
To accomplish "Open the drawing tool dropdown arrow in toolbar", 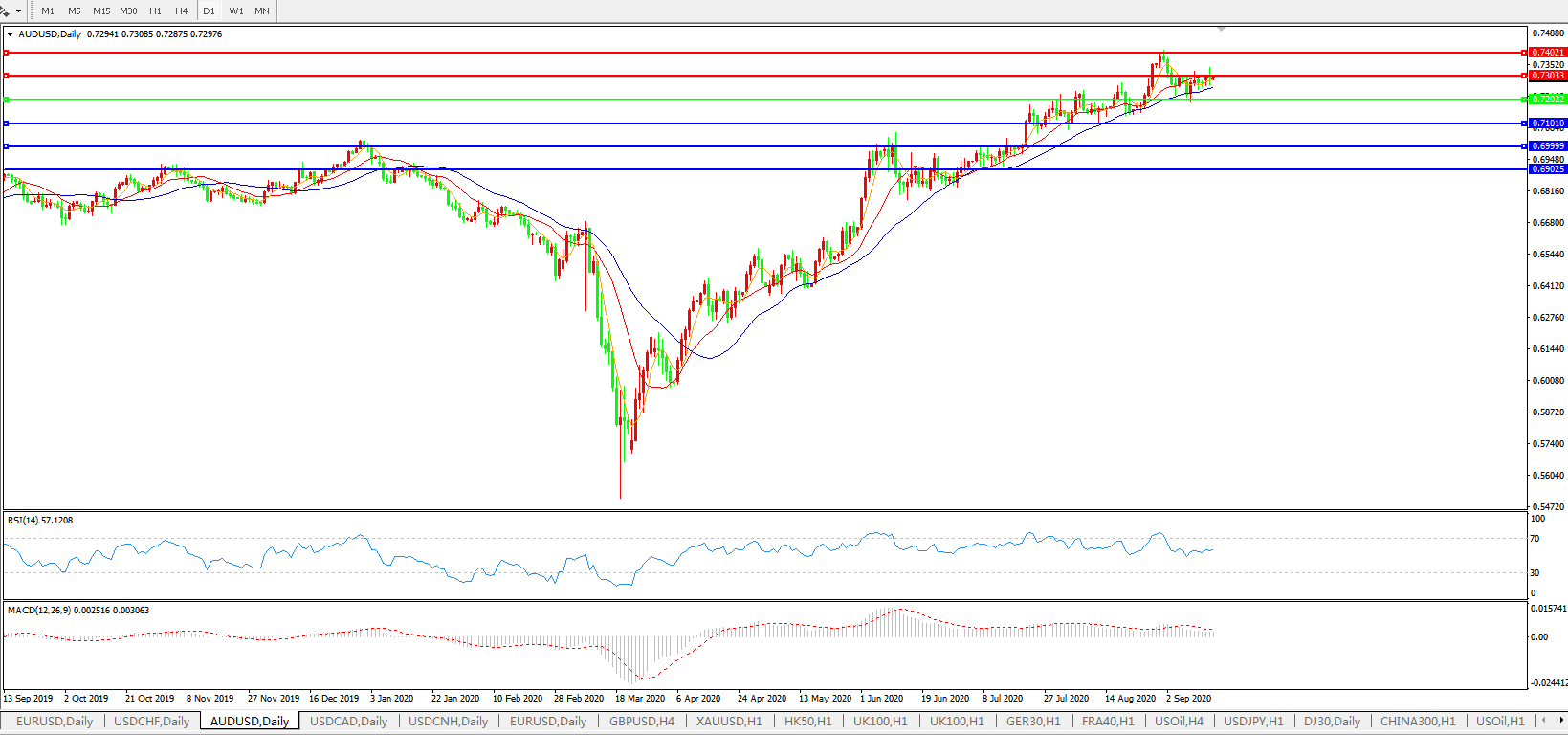I will pos(18,11).
